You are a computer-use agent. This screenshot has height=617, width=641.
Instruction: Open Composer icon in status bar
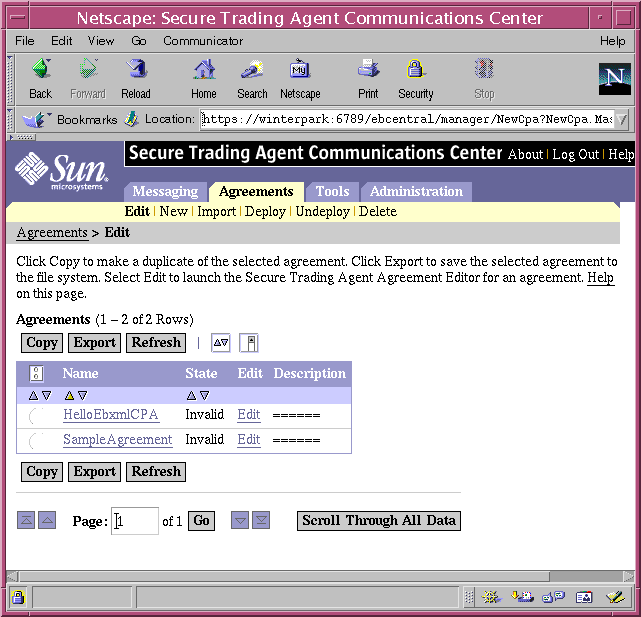click(x=615, y=597)
